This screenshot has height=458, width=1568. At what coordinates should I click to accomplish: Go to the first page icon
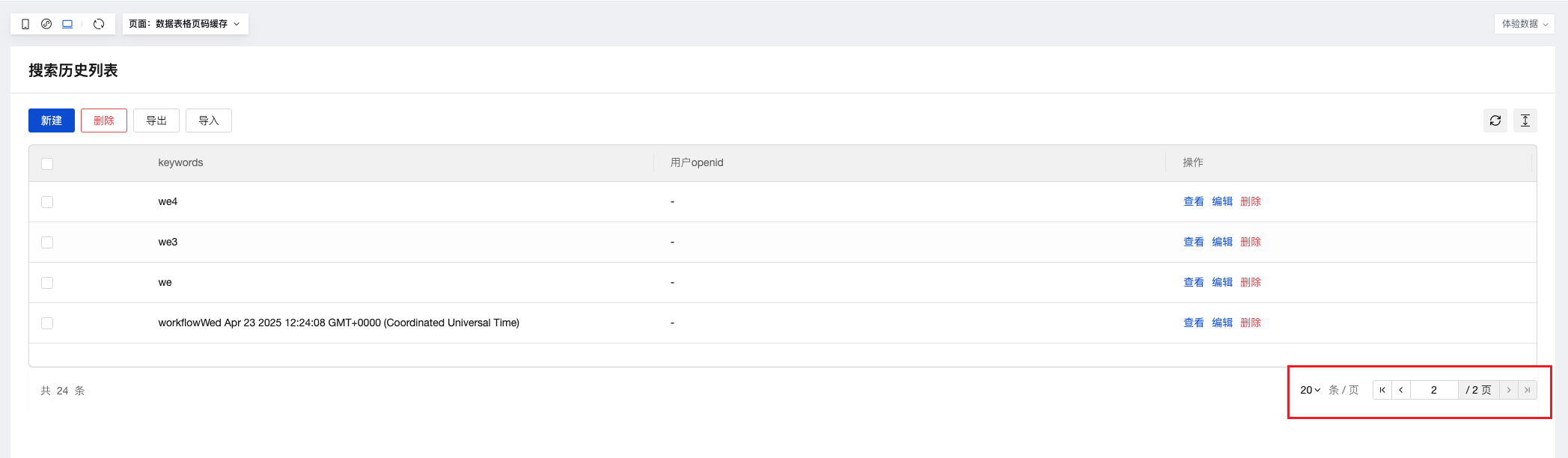[1382, 390]
